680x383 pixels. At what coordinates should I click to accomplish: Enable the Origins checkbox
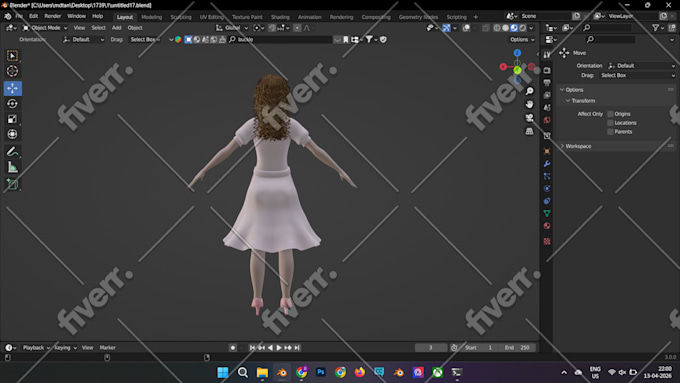(x=610, y=114)
